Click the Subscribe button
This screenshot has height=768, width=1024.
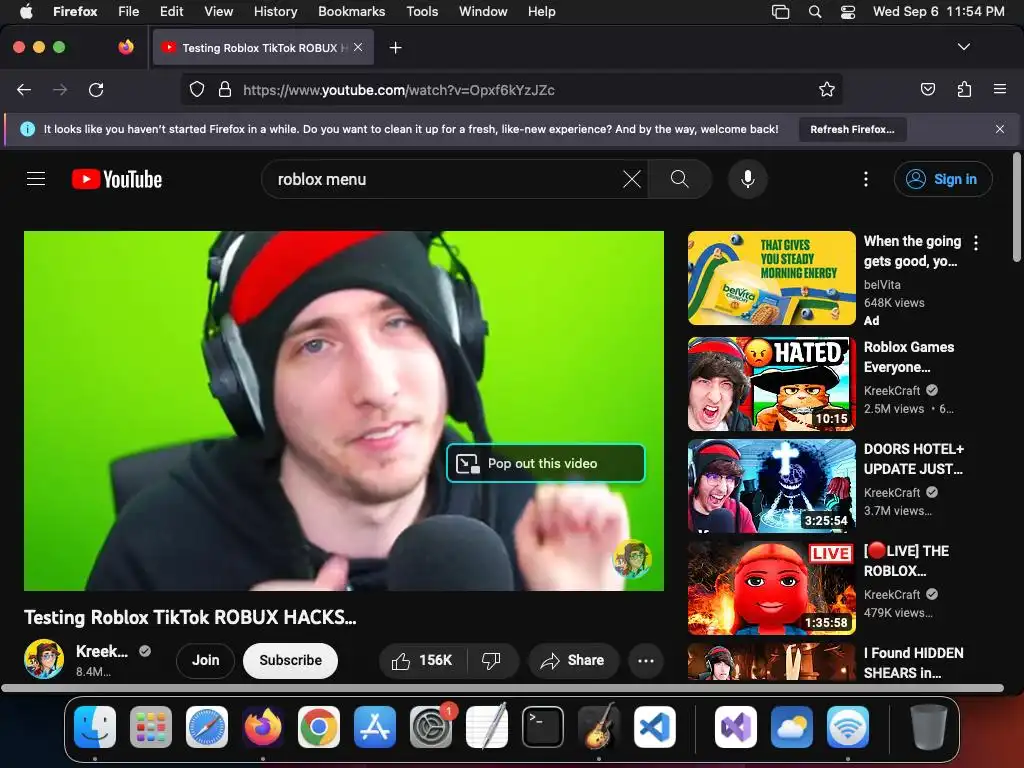(291, 660)
